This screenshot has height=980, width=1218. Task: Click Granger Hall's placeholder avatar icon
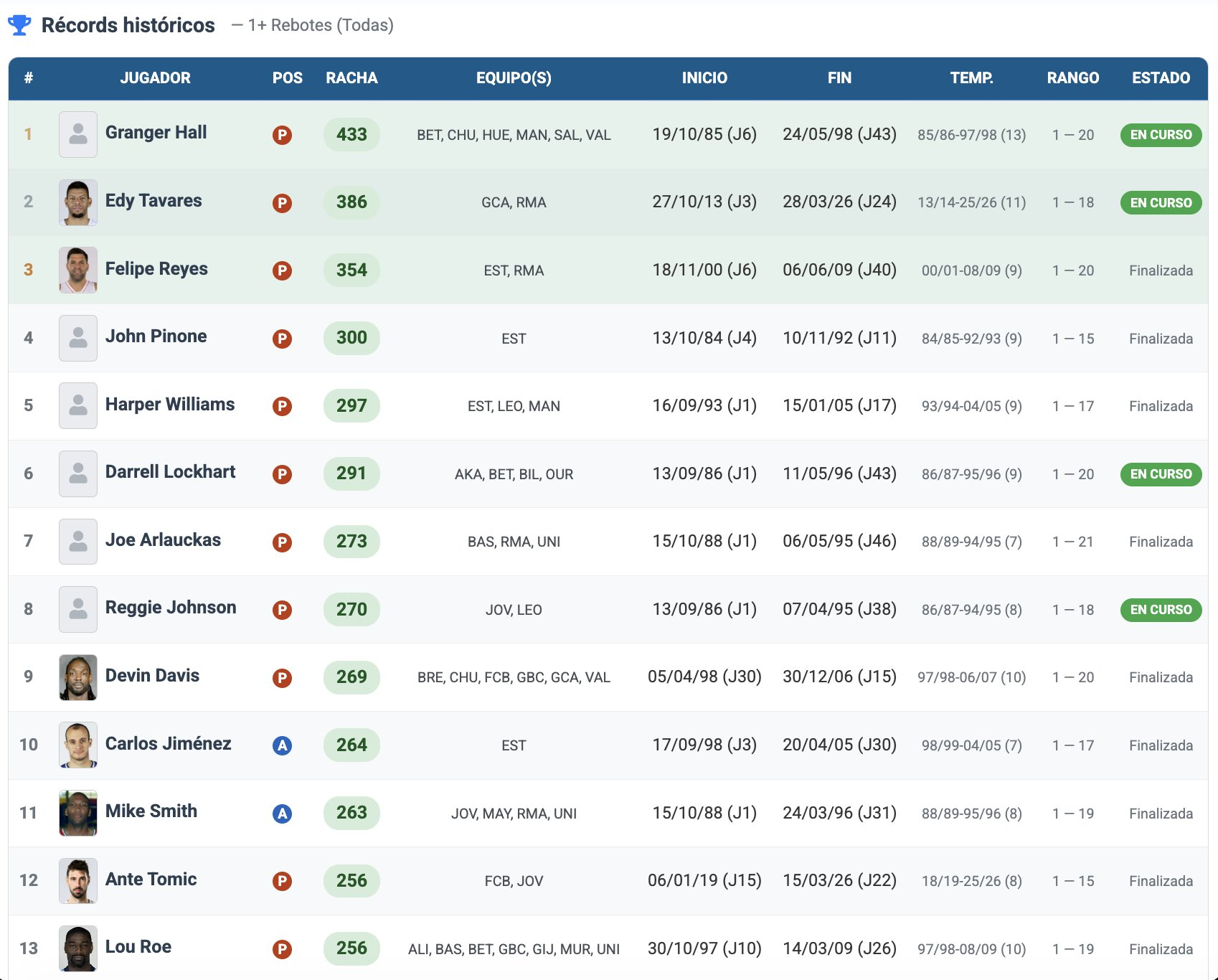[x=78, y=134]
